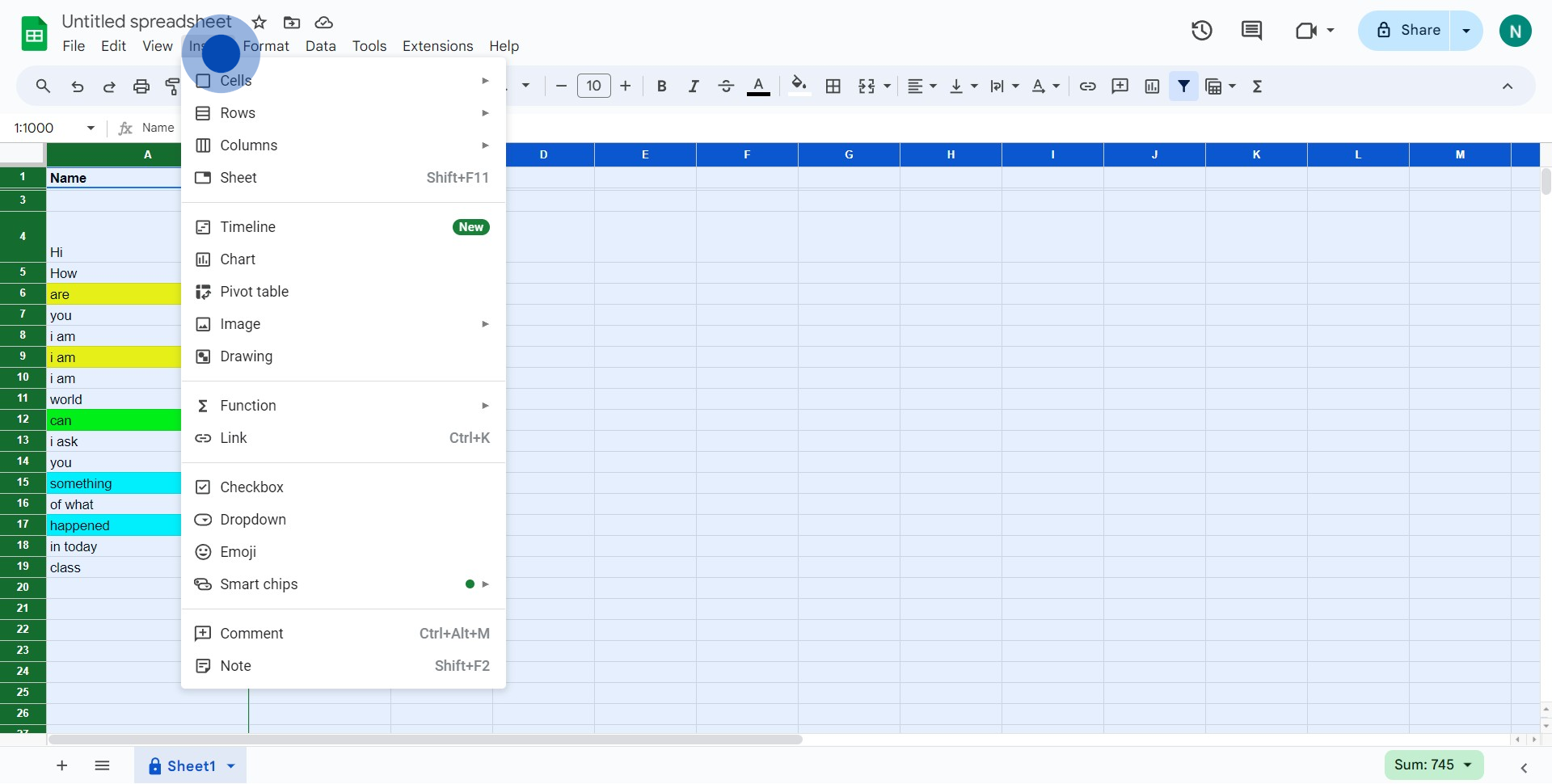
Task: Star the Untitled spreadsheet
Action: [x=259, y=23]
